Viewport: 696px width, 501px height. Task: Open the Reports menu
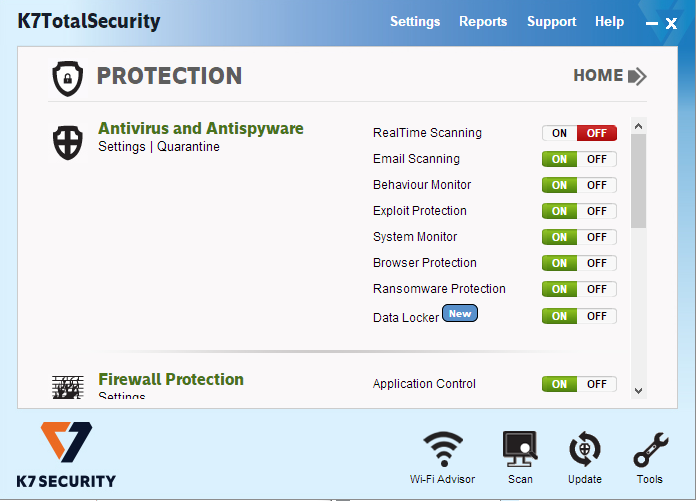coord(483,21)
